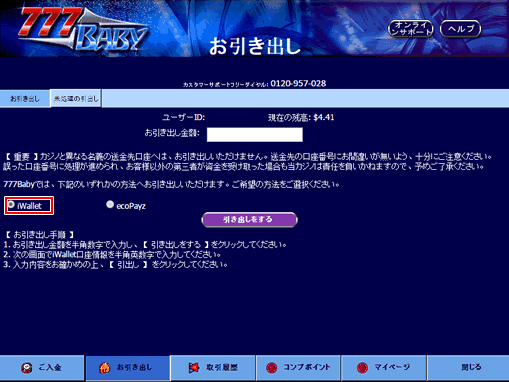Screen dimensions: 509x382
Task: Open 取引履歴 transaction history
Action: pos(213,368)
